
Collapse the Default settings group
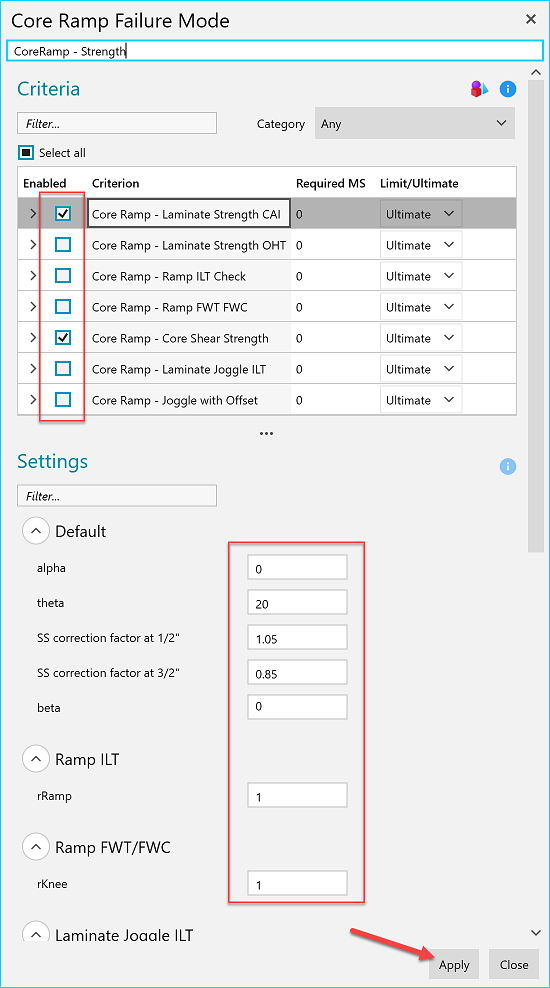tap(36, 531)
